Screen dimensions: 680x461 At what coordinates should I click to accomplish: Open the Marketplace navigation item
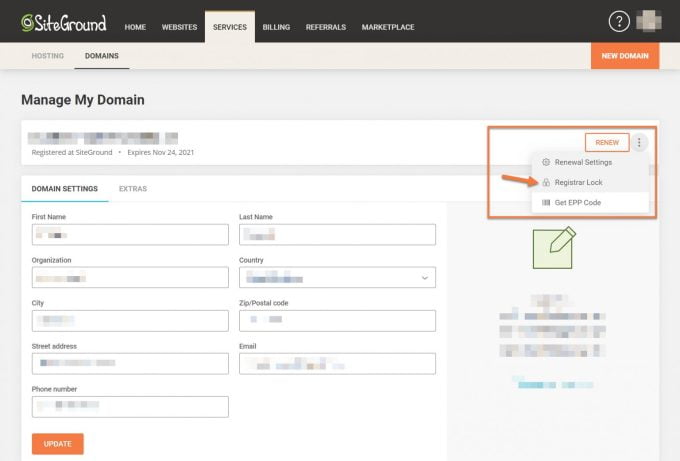pos(388,27)
